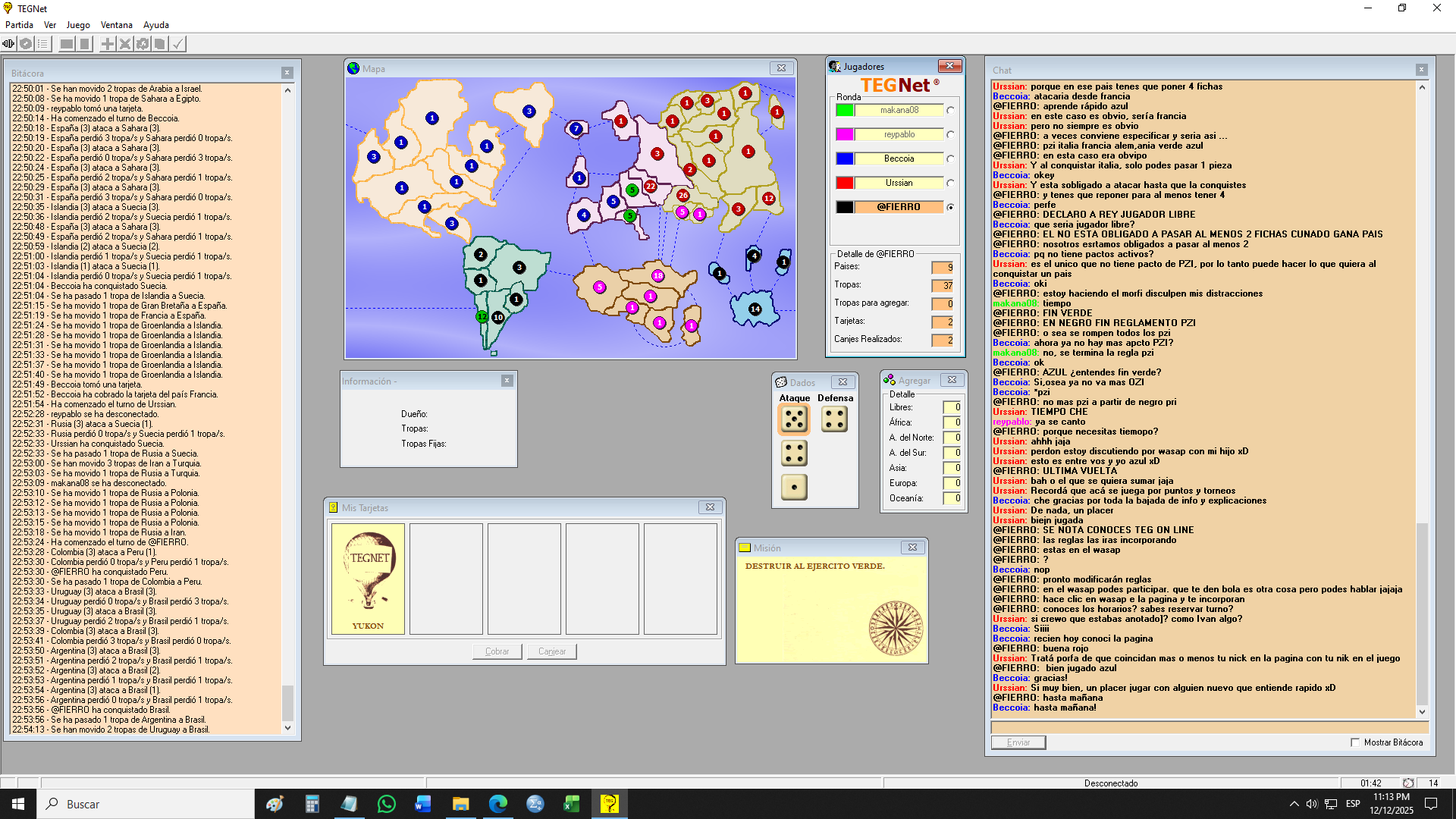Show hidden system tray icons chevron
1456x819 pixels.
(1294, 804)
